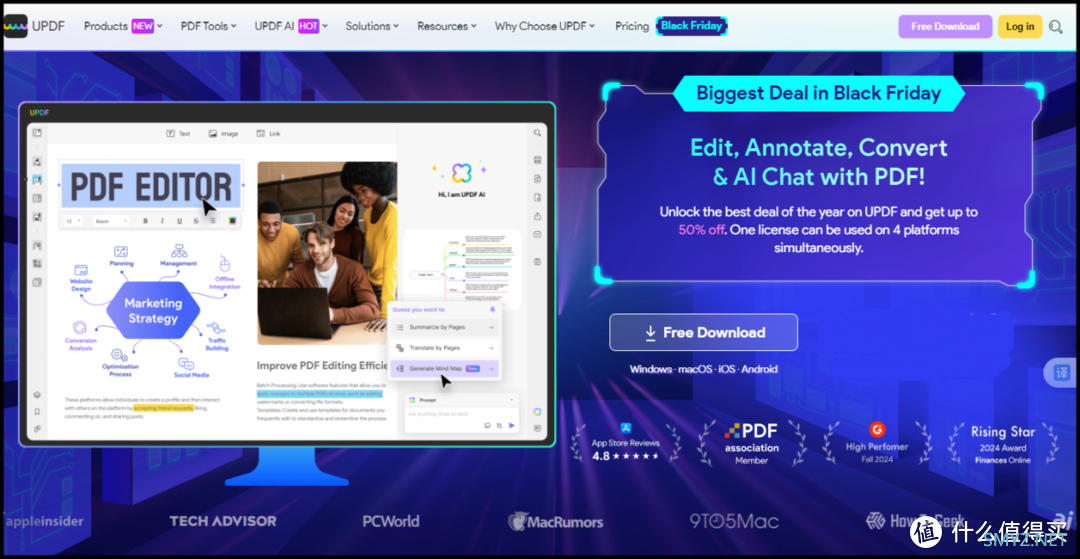Click the High Performer Fall 2024 badge

click(x=877, y=443)
